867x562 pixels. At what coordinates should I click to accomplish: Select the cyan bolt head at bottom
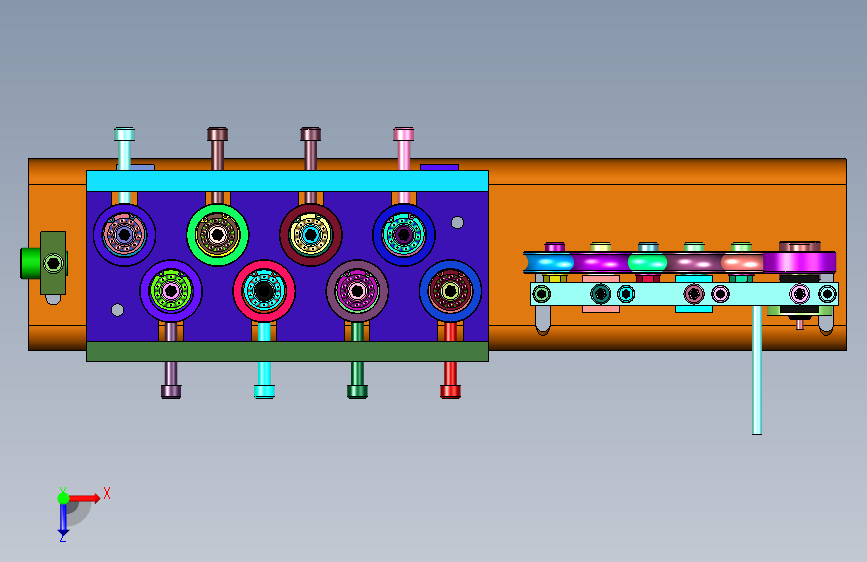click(x=264, y=392)
